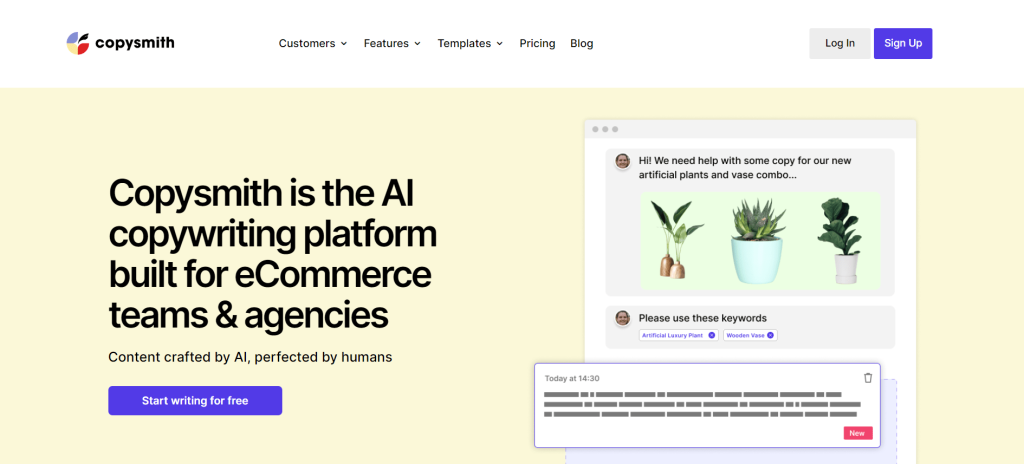Click the generated copy card text
The image size is (1024, 464).
pyautogui.click(x=701, y=405)
